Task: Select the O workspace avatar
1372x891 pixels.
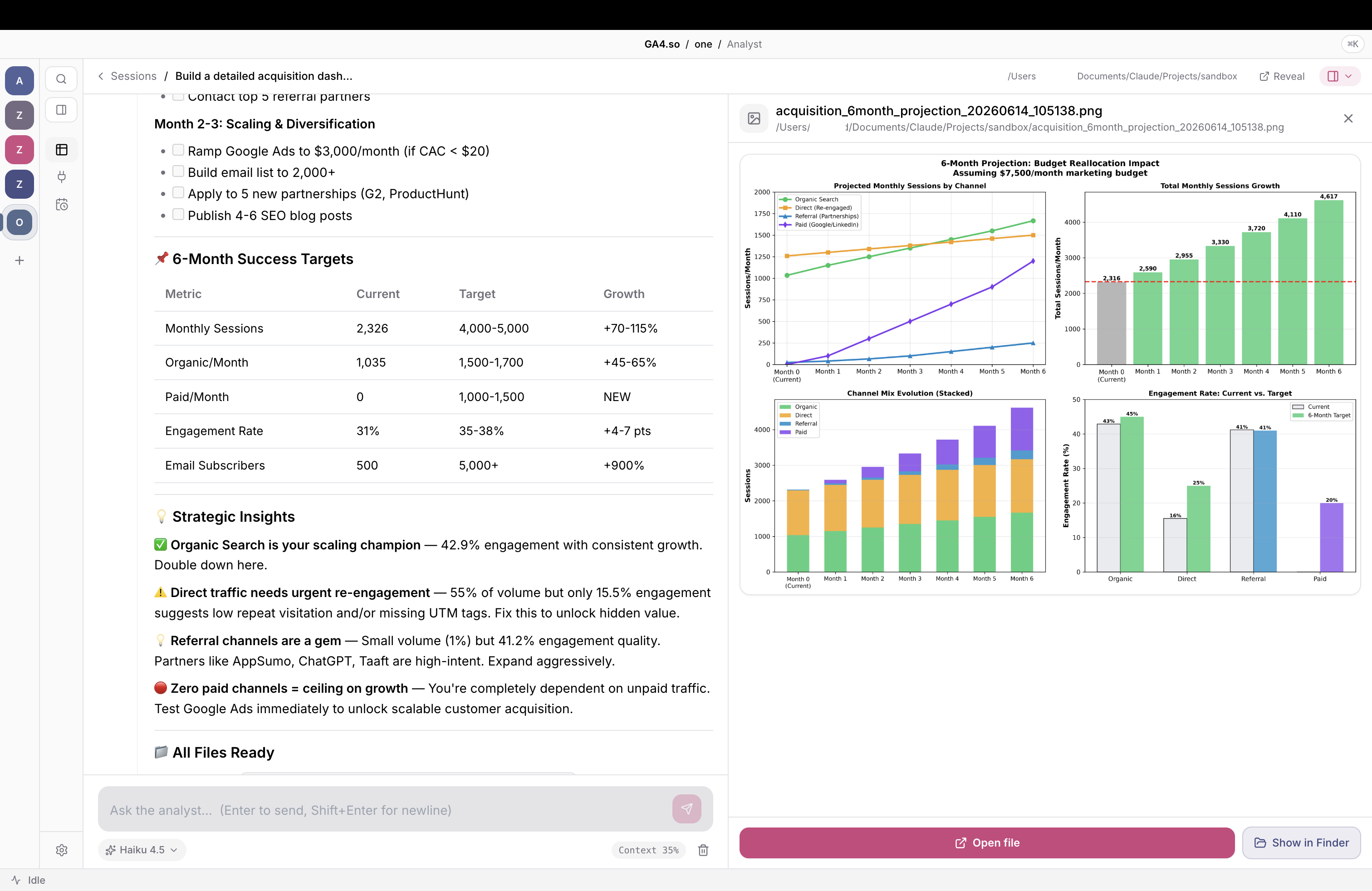Action: pyautogui.click(x=20, y=222)
